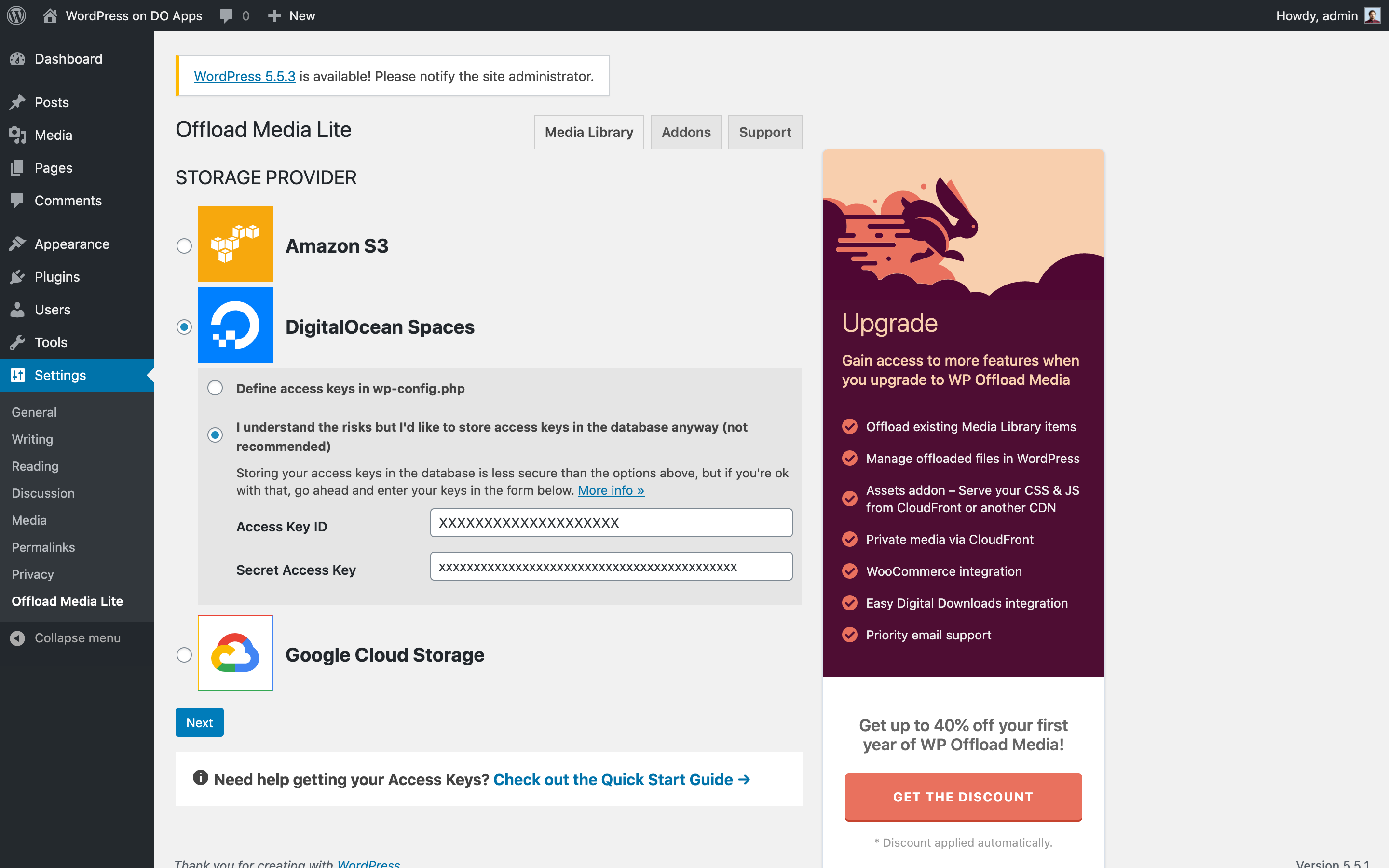The width and height of the screenshot is (1389, 868).
Task: Open Appearance in the sidebar
Action: click(71, 244)
